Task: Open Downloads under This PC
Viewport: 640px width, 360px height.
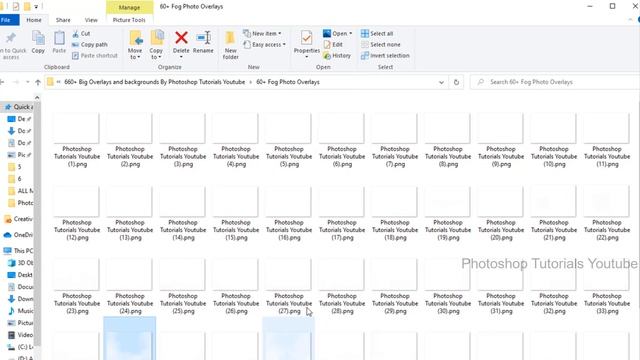Action: (x=21, y=299)
